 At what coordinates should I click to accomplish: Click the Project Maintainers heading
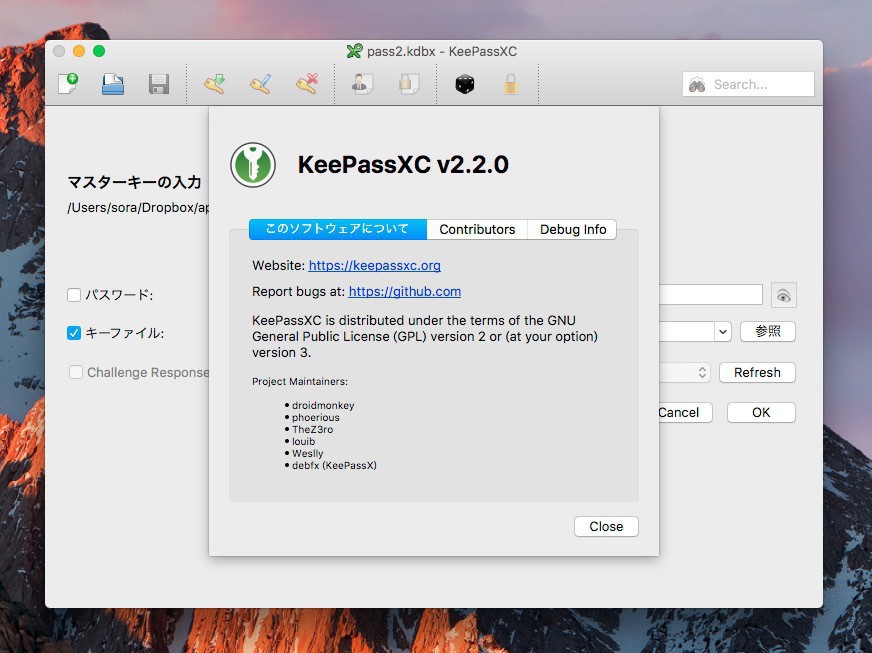click(300, 382)
